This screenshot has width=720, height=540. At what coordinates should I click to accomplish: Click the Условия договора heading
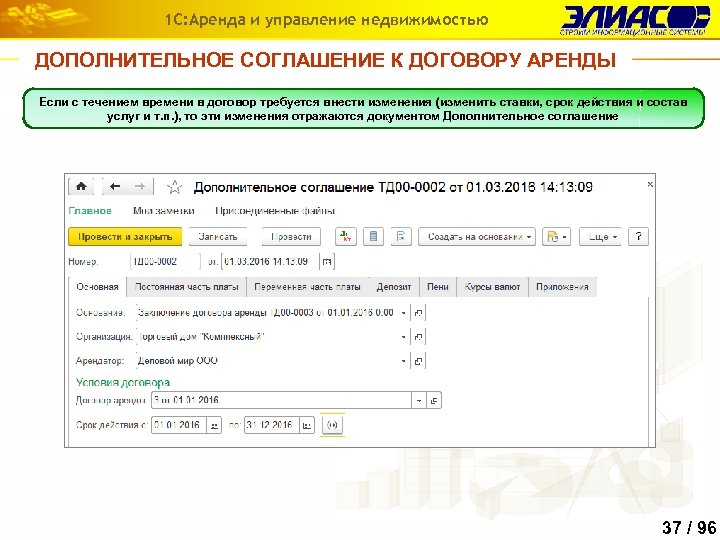(x=123, y=382)
